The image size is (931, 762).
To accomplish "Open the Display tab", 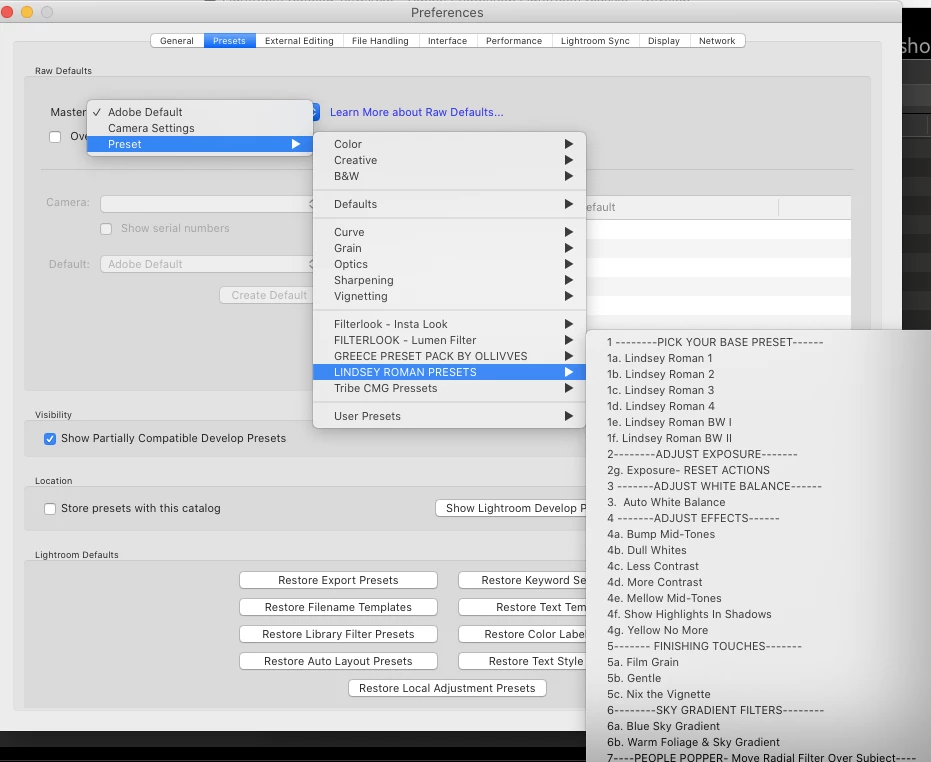I will [664, 40].
